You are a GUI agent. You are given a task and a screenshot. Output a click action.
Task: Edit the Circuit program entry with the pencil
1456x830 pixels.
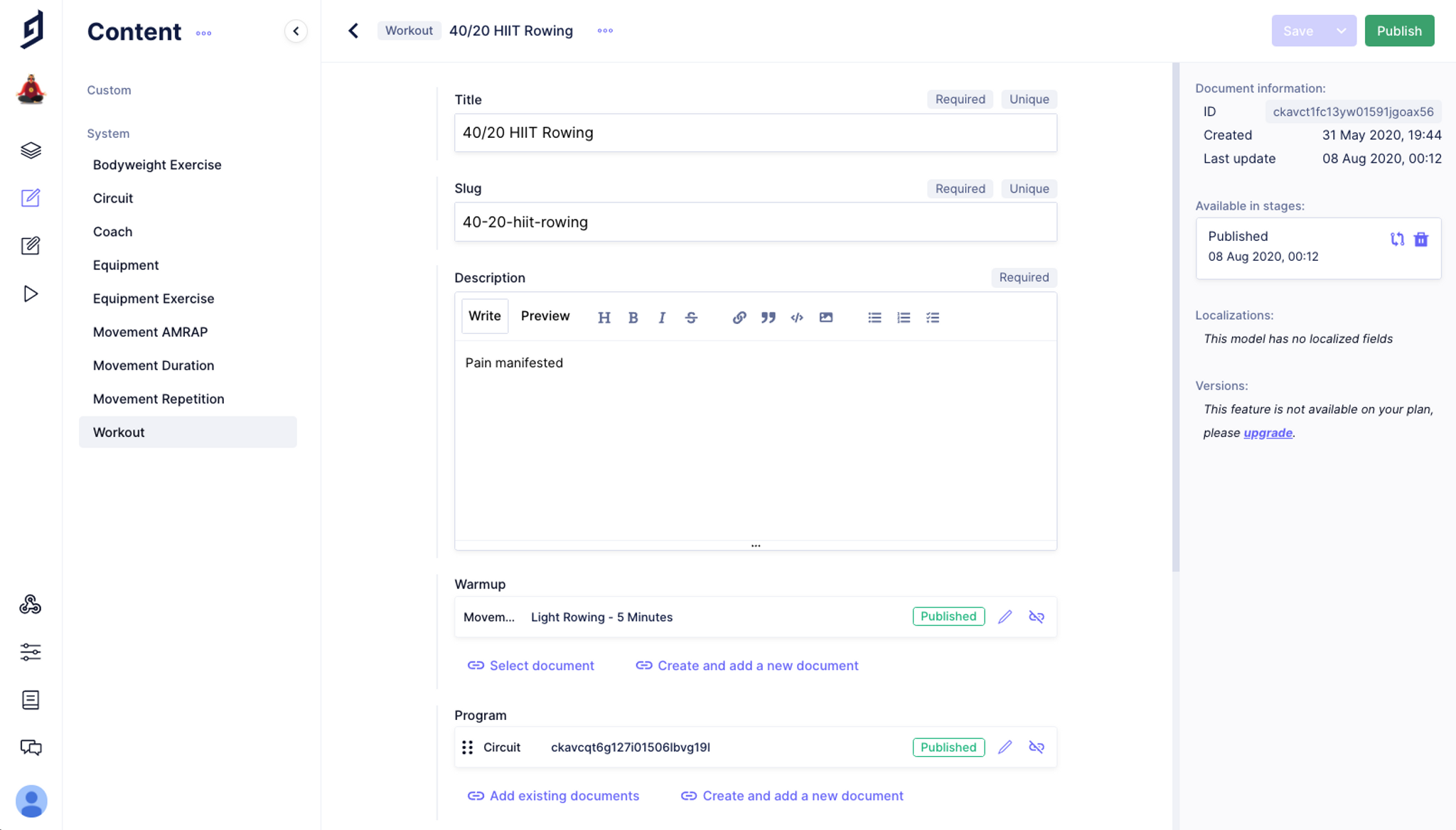pos(1005,748)
